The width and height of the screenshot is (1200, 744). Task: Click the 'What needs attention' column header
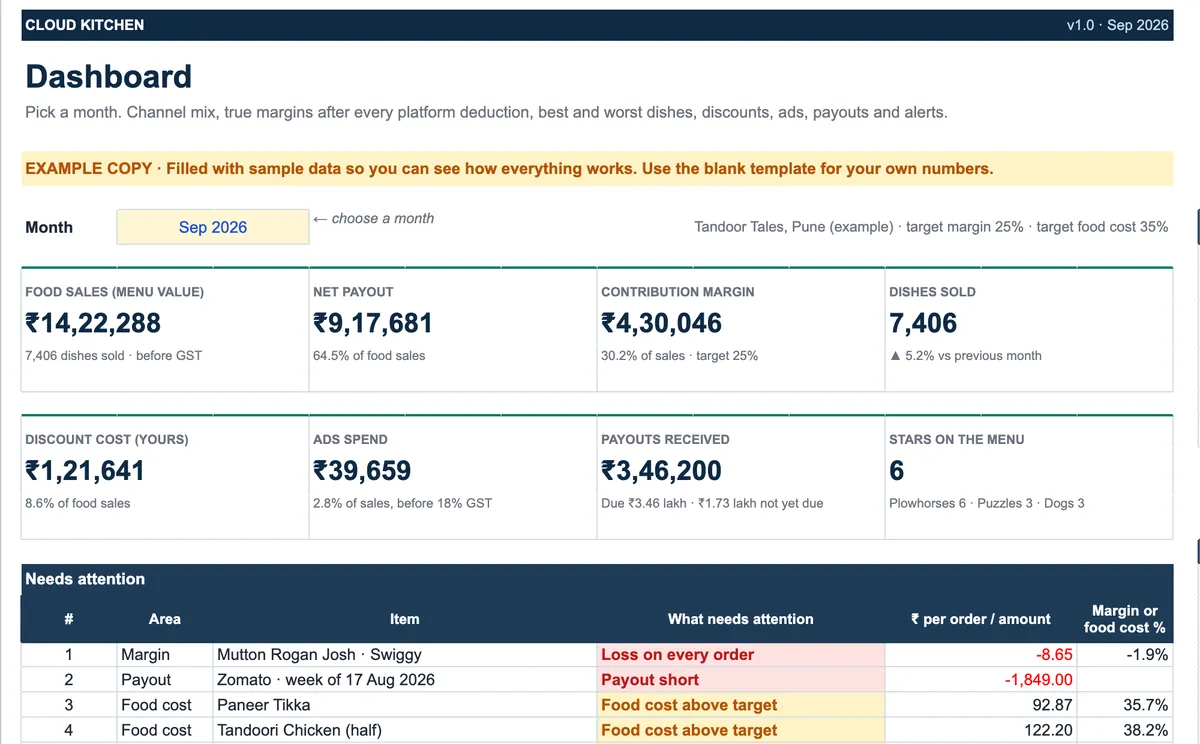(740, 619)
